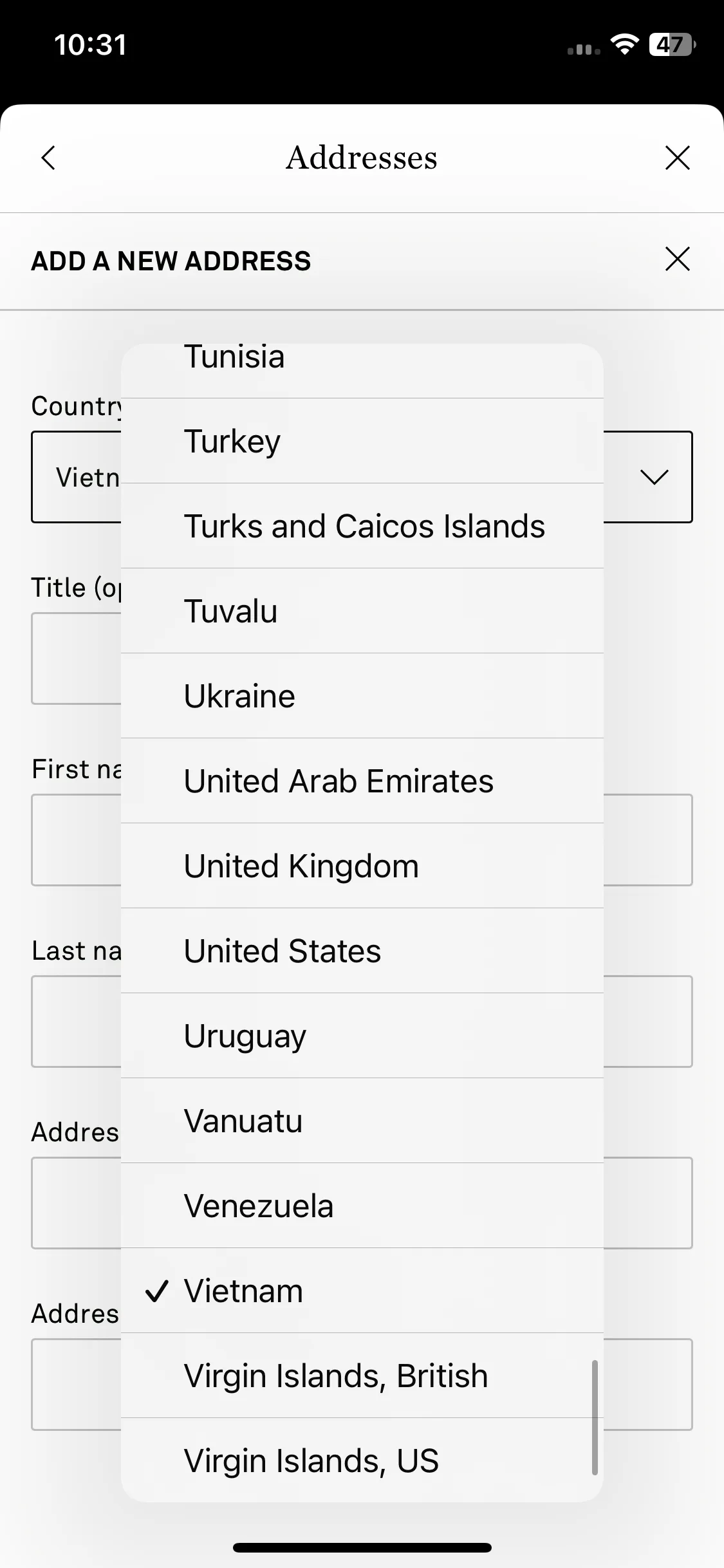Tap the checked Vietnam option

tap(362, 1291)
